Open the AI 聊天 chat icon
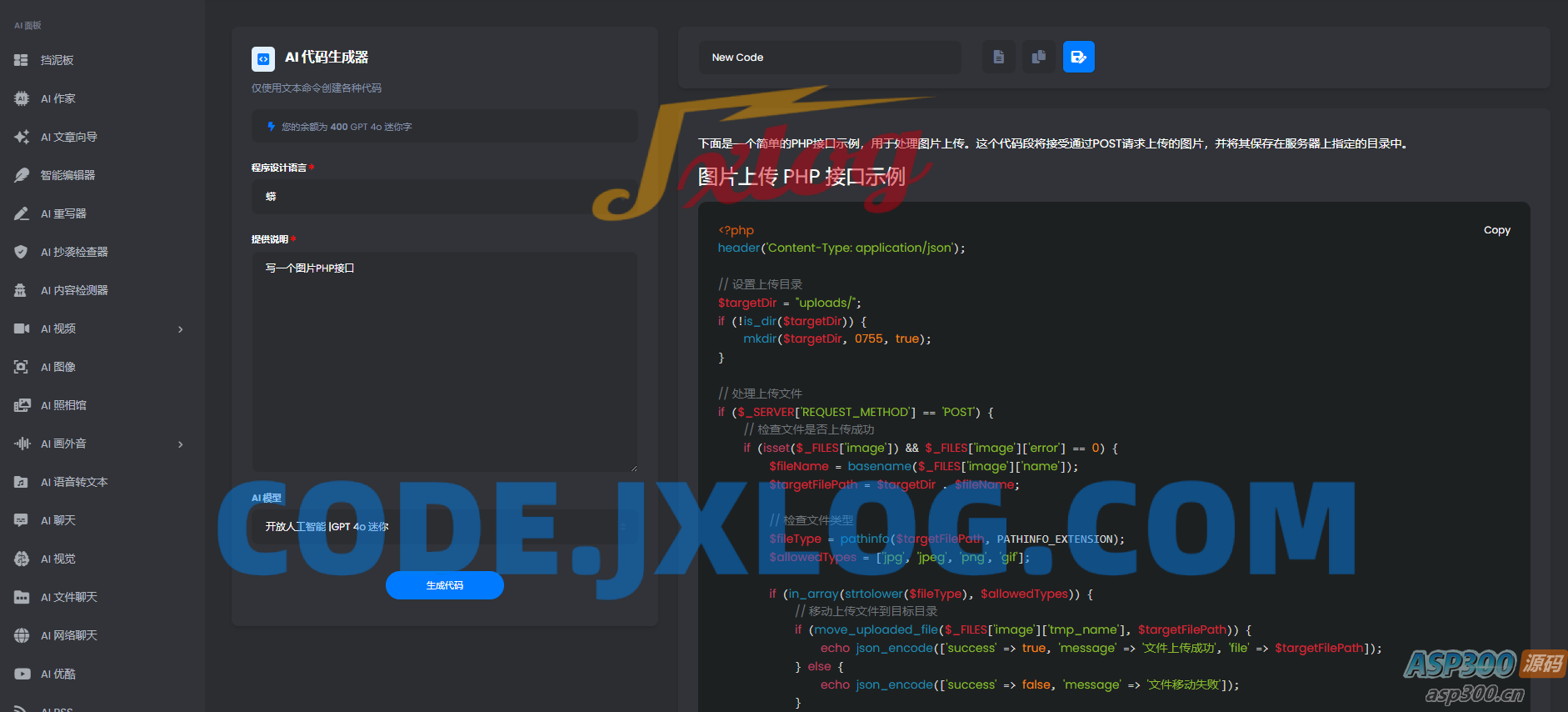 [x=22, y=520]
